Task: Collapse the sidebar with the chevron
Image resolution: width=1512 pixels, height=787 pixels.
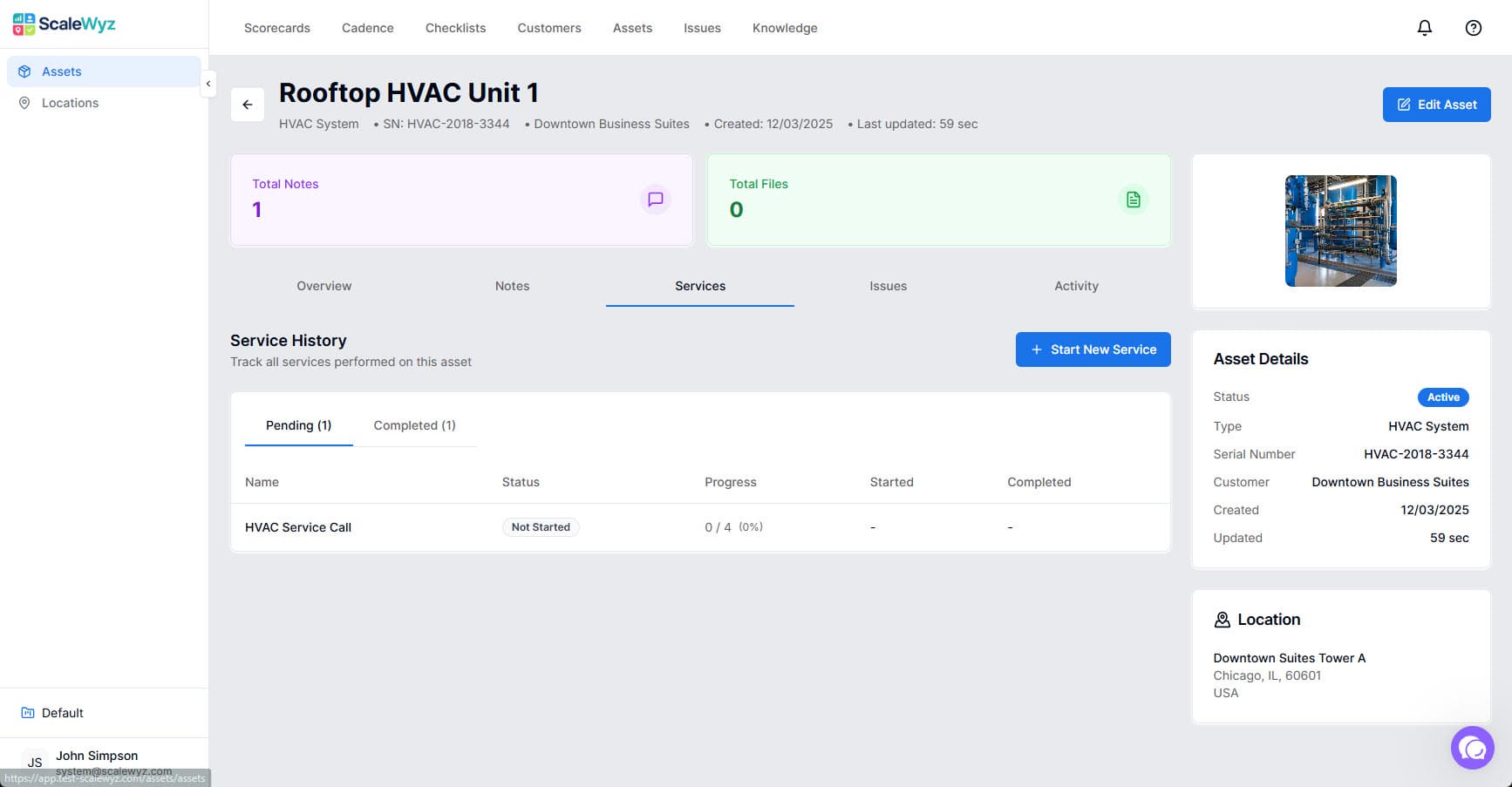Action: pos(208,84)
